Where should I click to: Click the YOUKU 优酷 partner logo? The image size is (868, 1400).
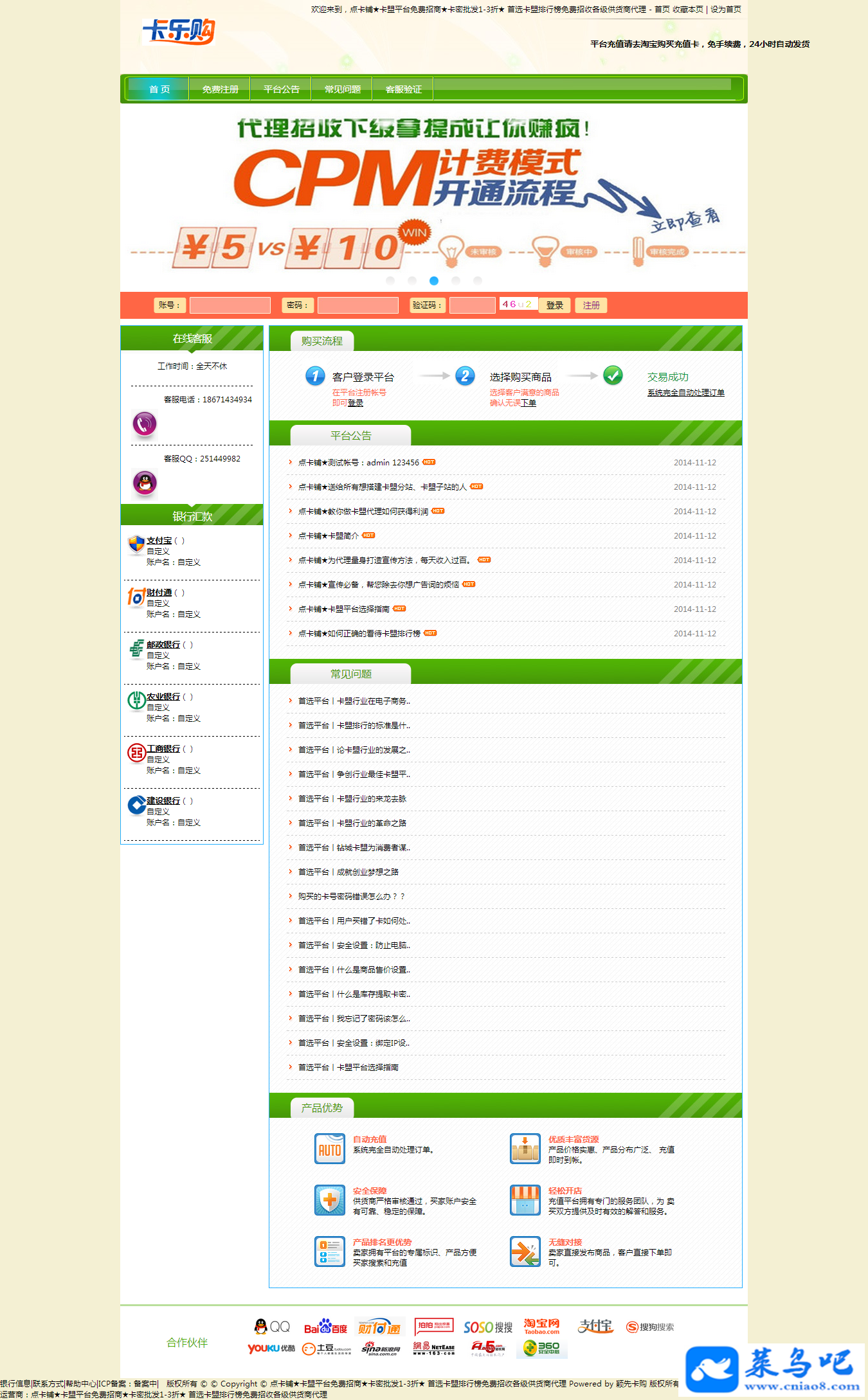pyautogui.click(x=271, y=1349)
